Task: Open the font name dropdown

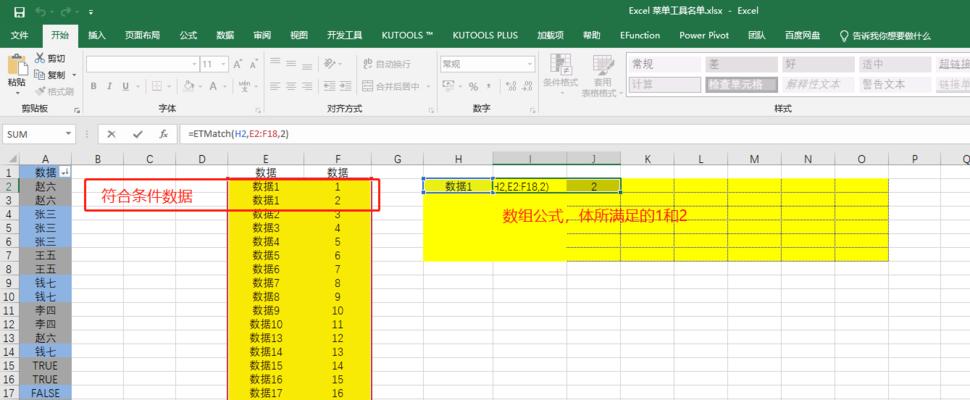Action: 195,64
